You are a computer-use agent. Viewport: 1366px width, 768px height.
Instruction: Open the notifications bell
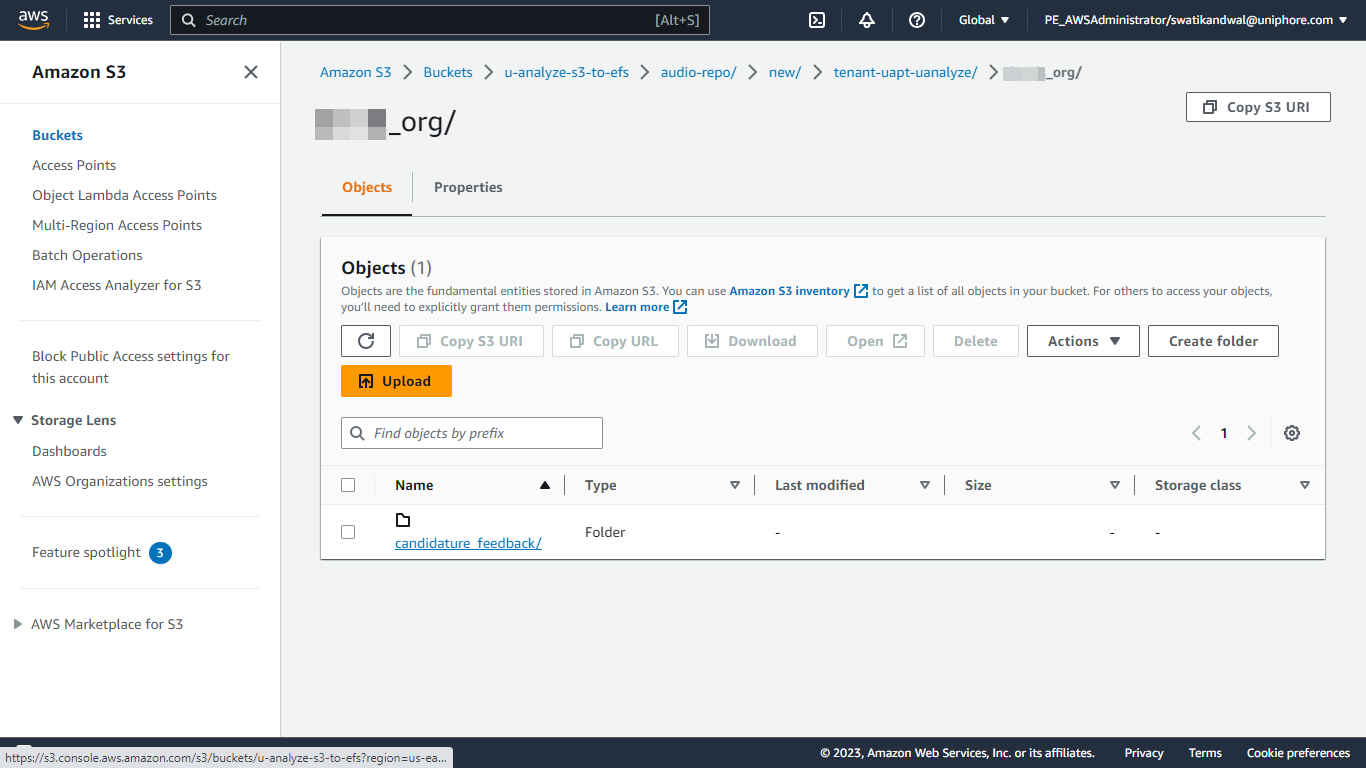[x=867, y=20]
